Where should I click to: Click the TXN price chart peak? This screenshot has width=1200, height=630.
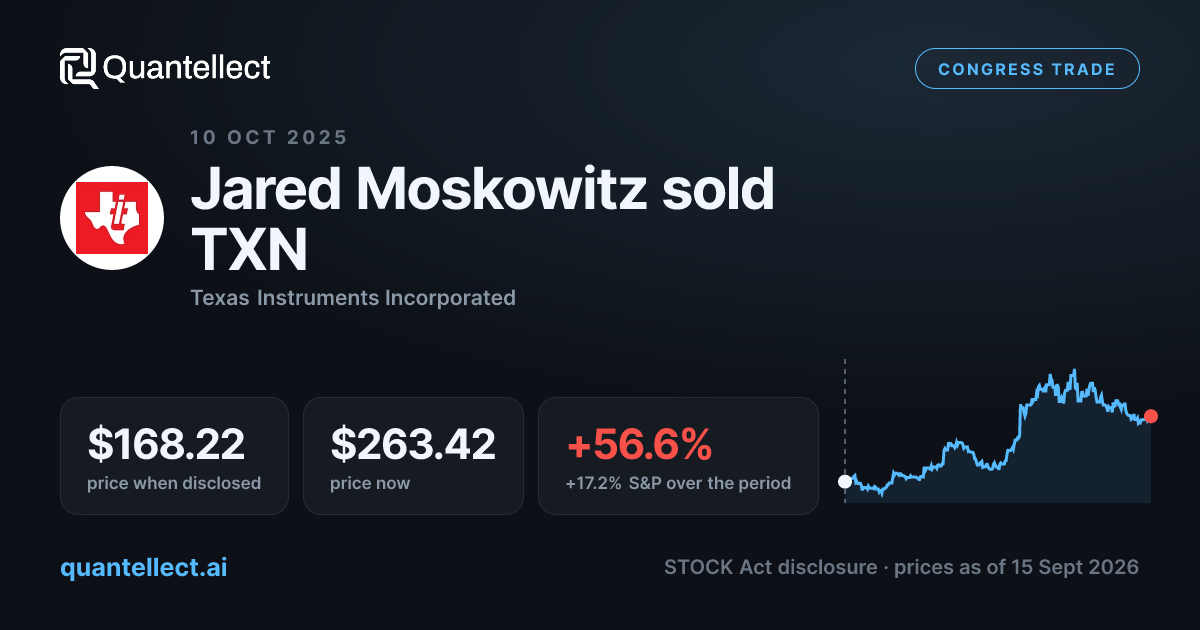[1073, 372]
